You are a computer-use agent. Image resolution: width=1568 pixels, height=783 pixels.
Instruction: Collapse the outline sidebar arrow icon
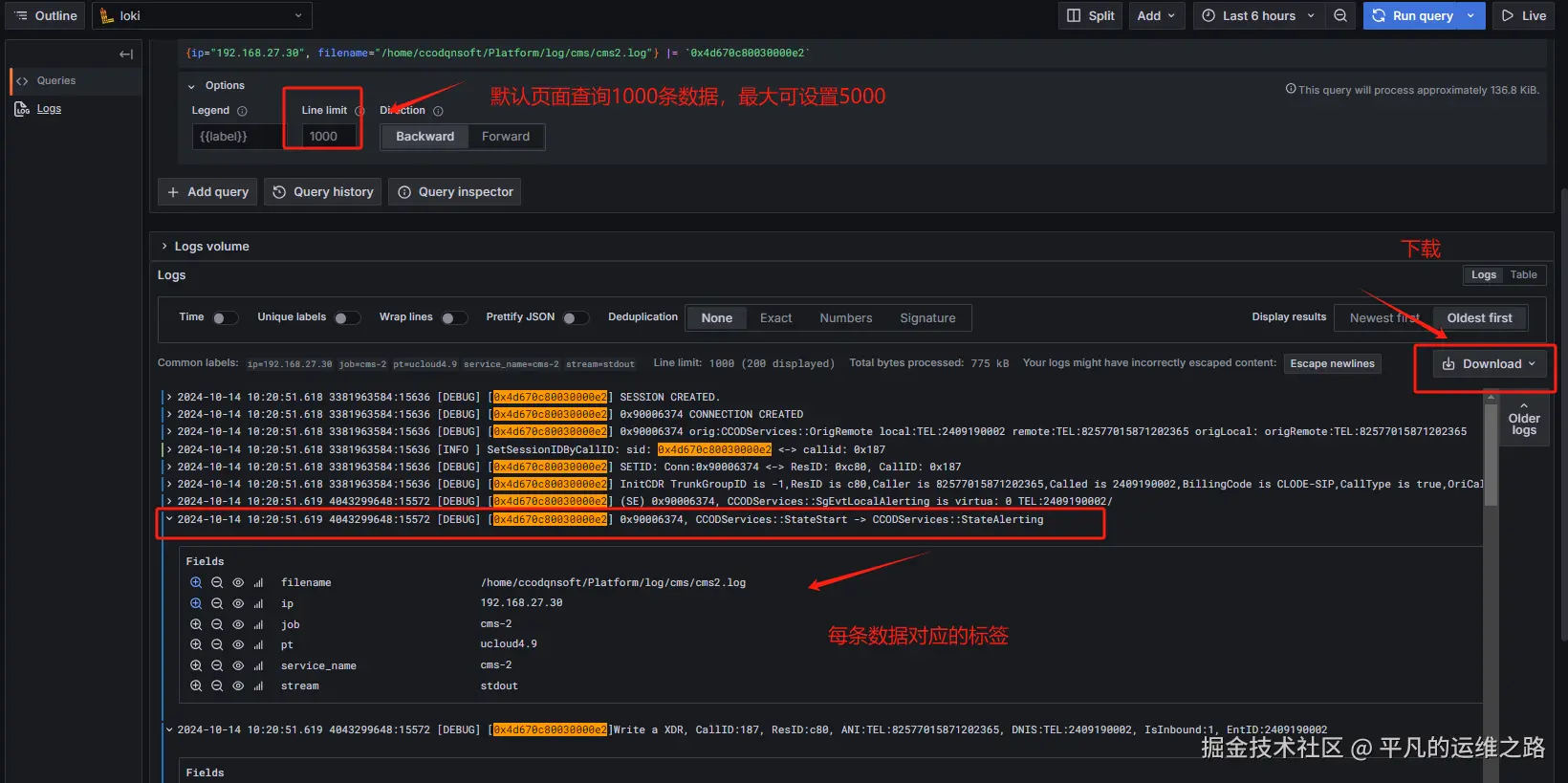pos(125,54)
